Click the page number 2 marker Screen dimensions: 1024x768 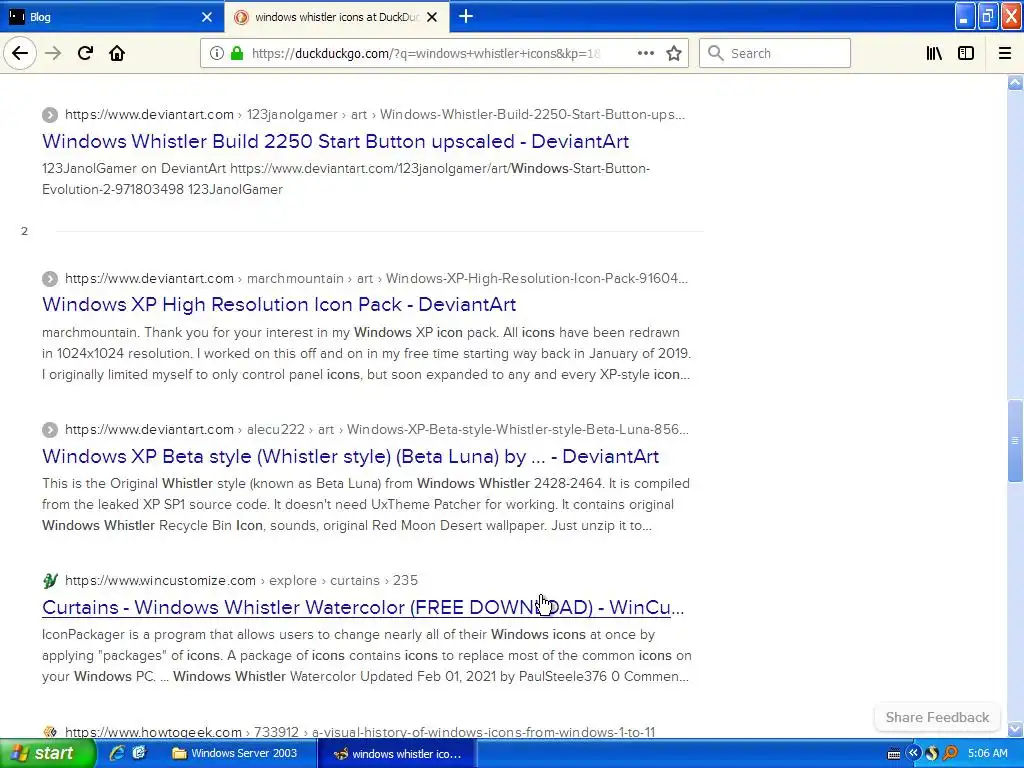pyautogui.click(x=24, y=231)
